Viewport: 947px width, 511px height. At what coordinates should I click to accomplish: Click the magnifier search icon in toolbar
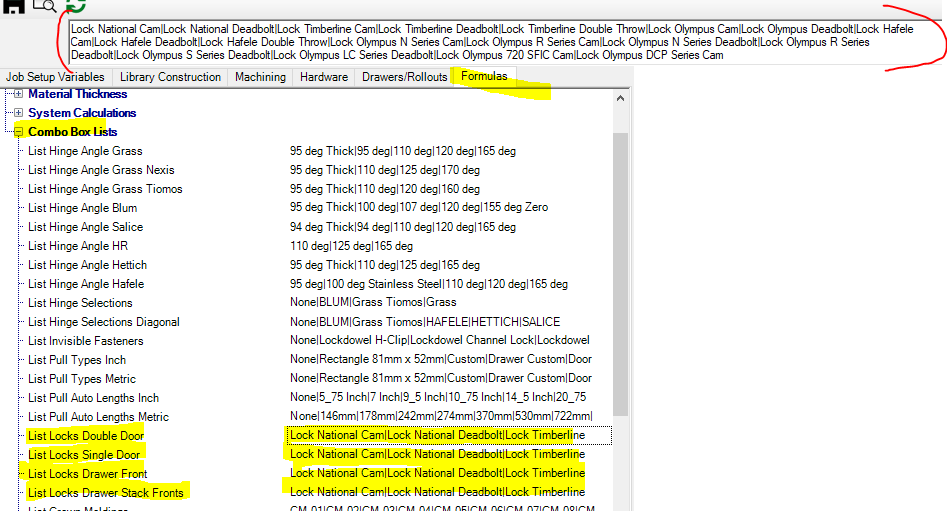coord(44,5)
